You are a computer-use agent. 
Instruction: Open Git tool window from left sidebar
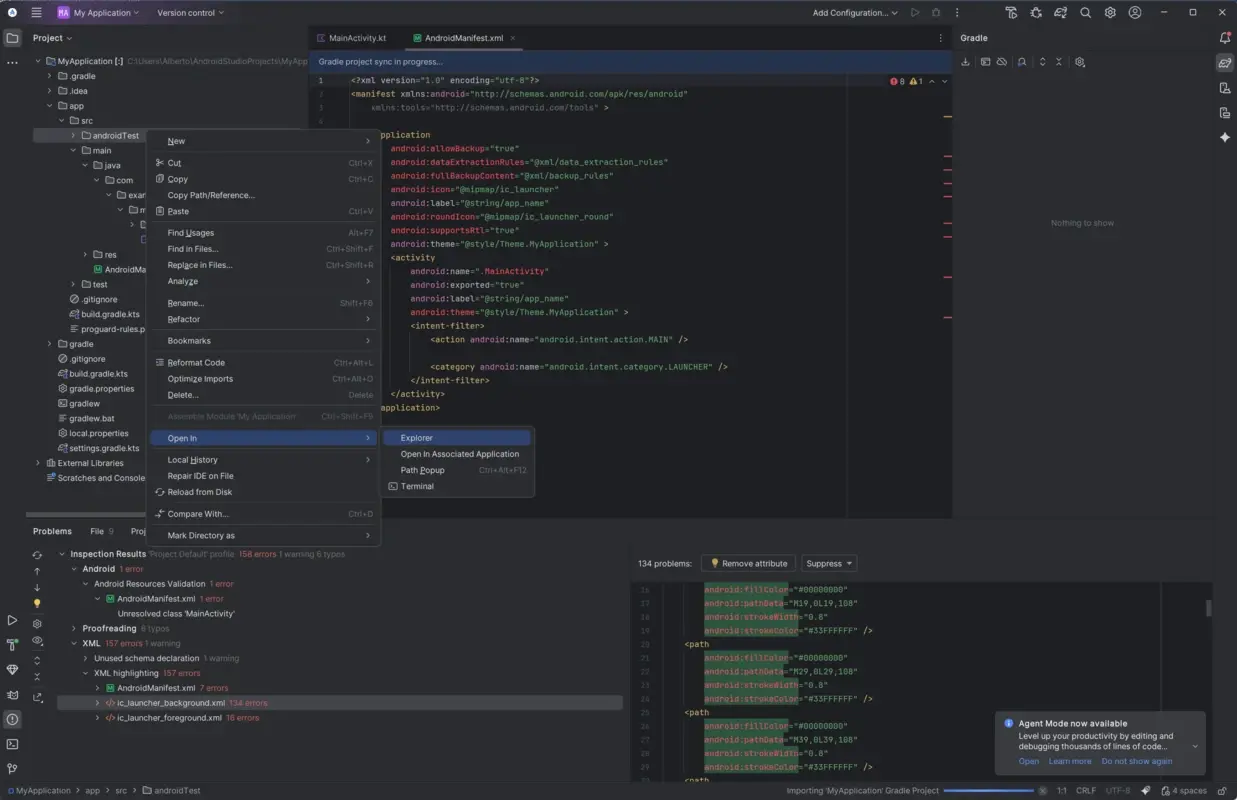click(12, 766)
